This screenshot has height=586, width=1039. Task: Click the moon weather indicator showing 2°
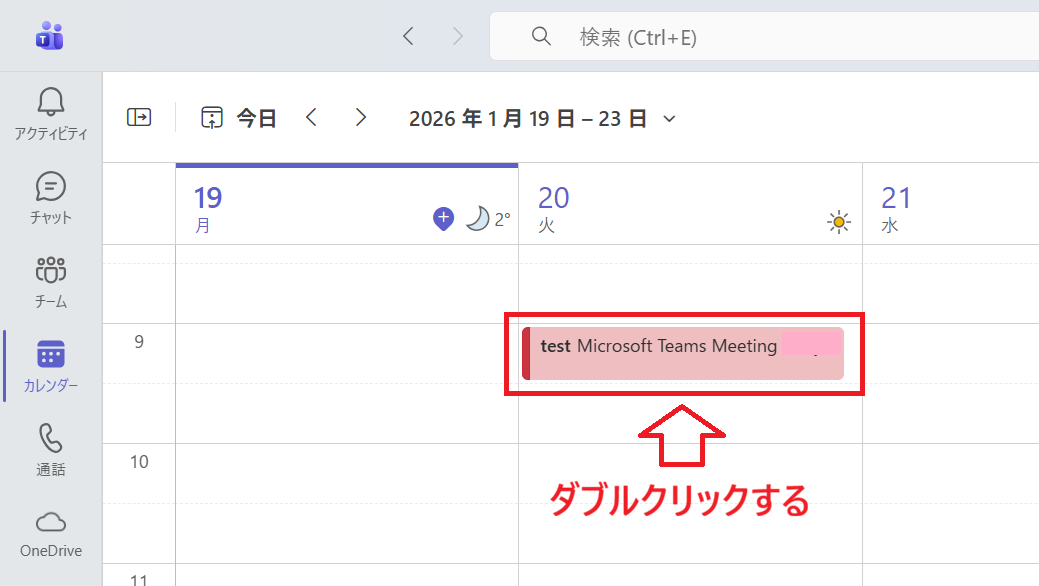[479, 219]
